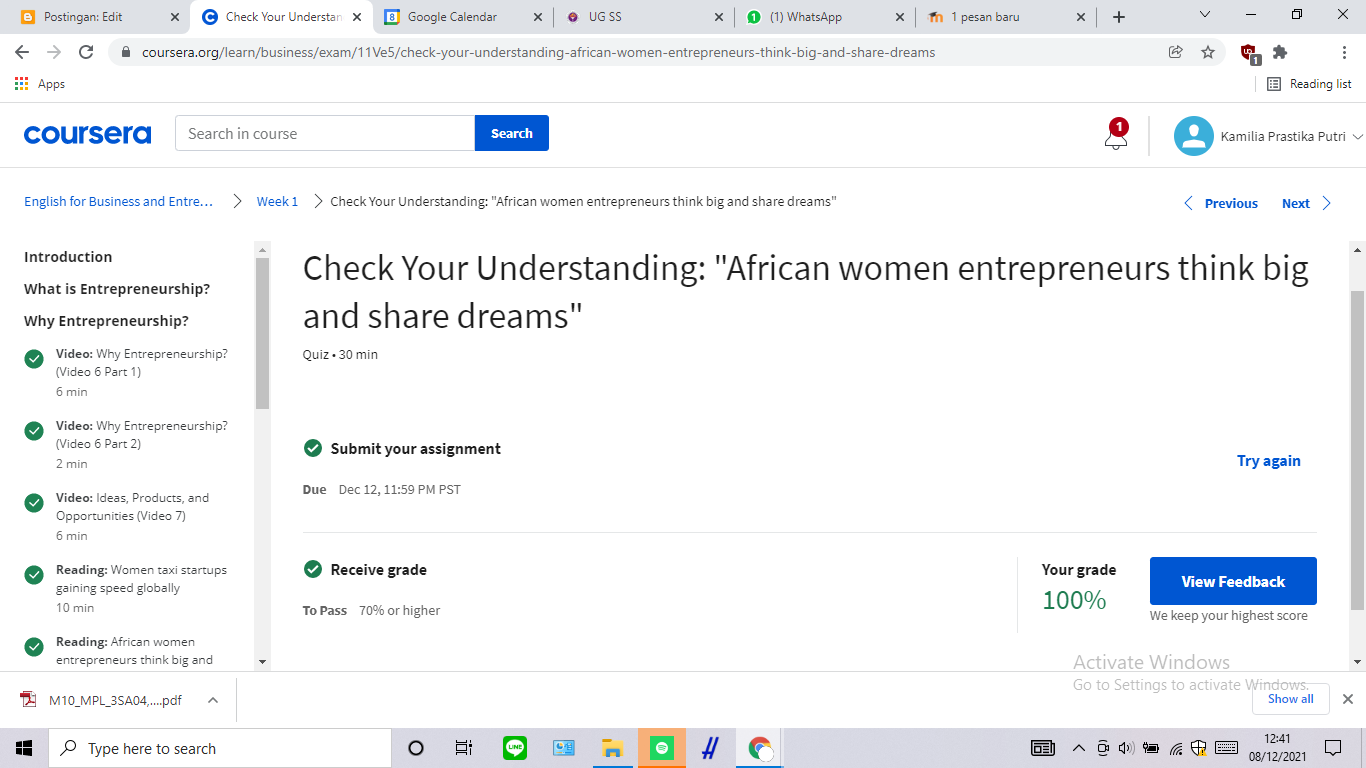
Task: Open the Apps shortcut in bookmarks bar
Action: [x=40, y=84]
